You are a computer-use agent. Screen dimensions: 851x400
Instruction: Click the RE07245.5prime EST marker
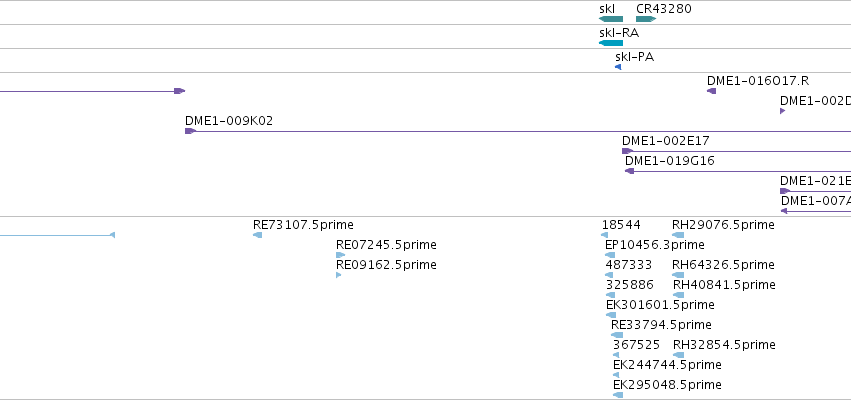click(342, 255)
